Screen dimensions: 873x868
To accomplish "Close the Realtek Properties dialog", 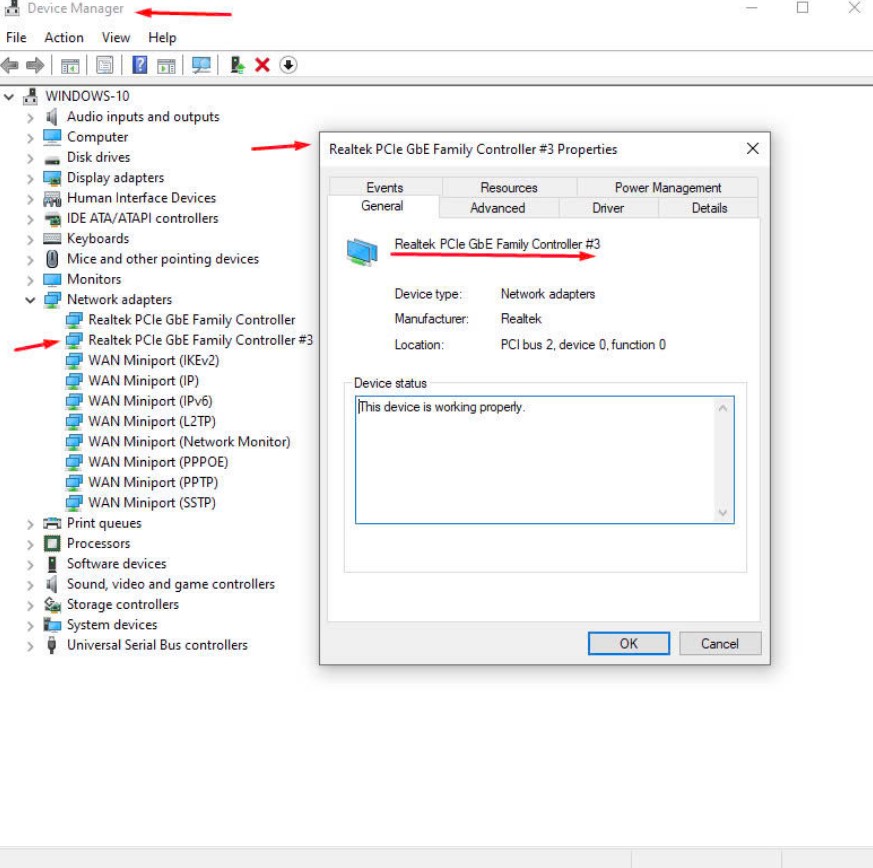I will click(x=752, y=149).
